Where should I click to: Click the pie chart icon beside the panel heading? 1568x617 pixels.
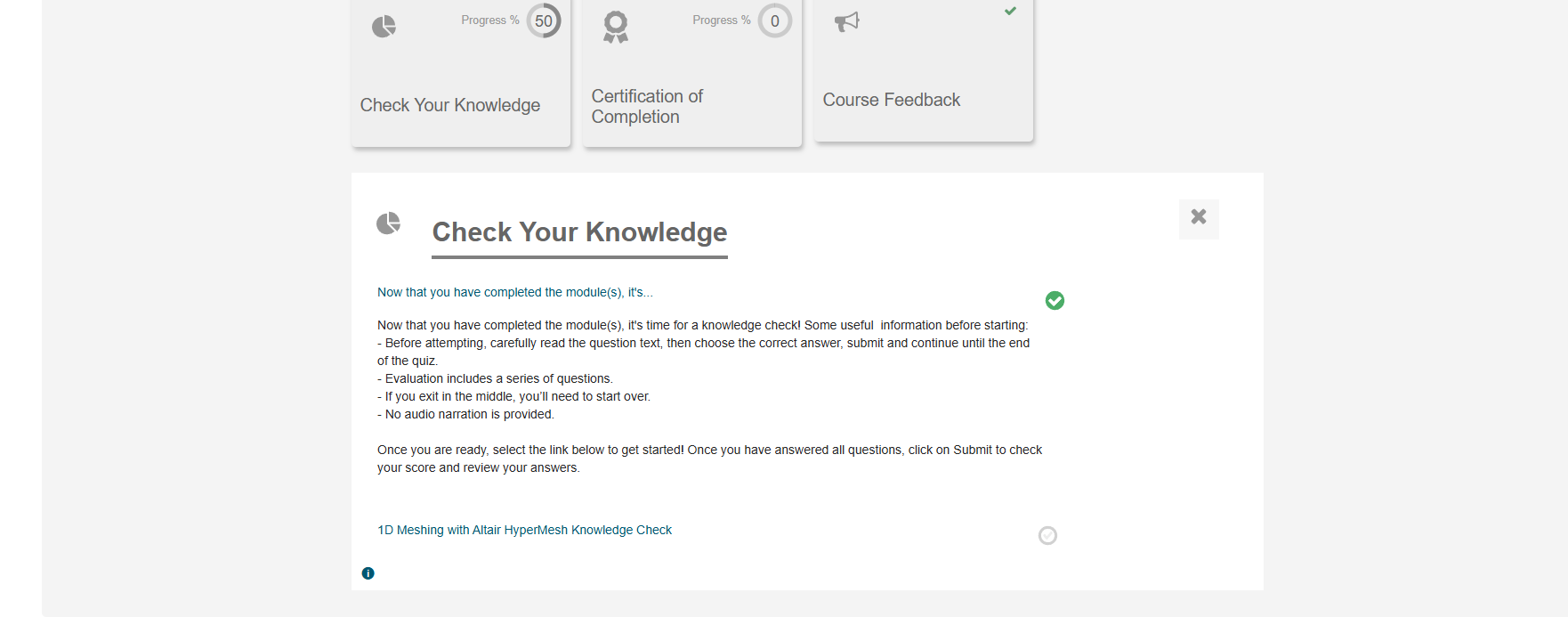[x=388, y=223]
